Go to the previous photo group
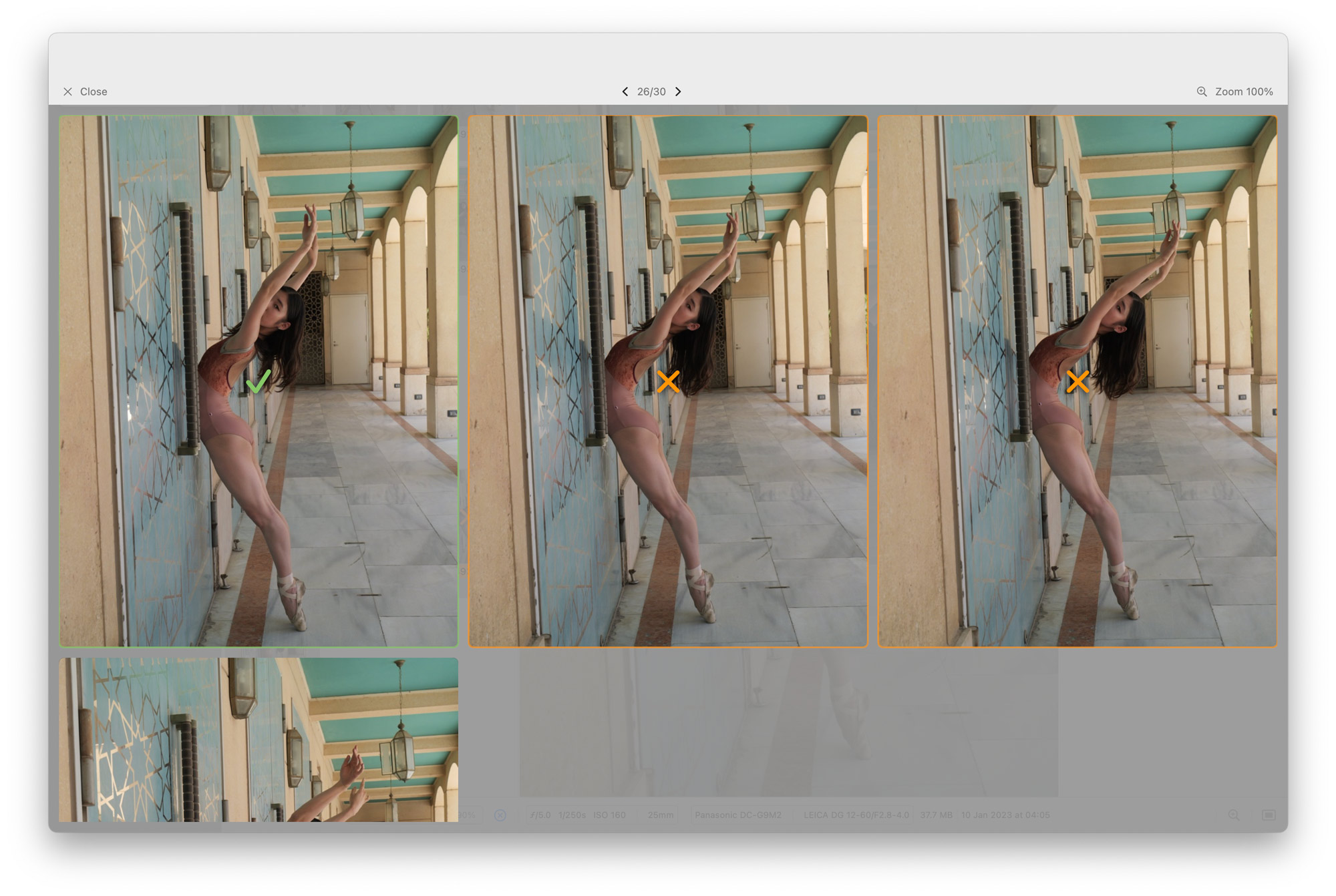The height and width of the screenshot is (896, 1336). 625,91
